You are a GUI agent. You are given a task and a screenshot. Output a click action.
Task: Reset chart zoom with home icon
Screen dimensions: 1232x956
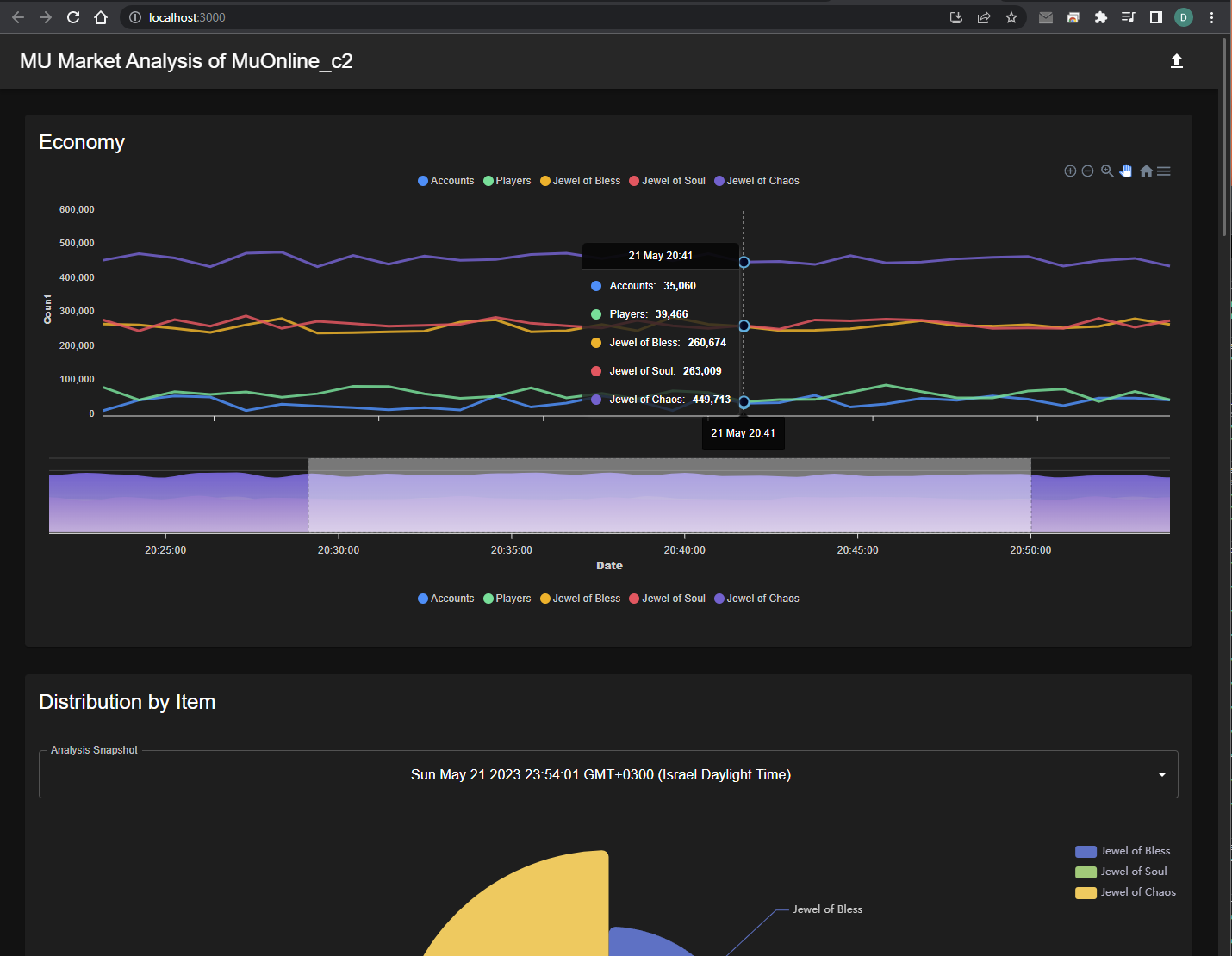pyautogui.click(x=1146, y=171)
